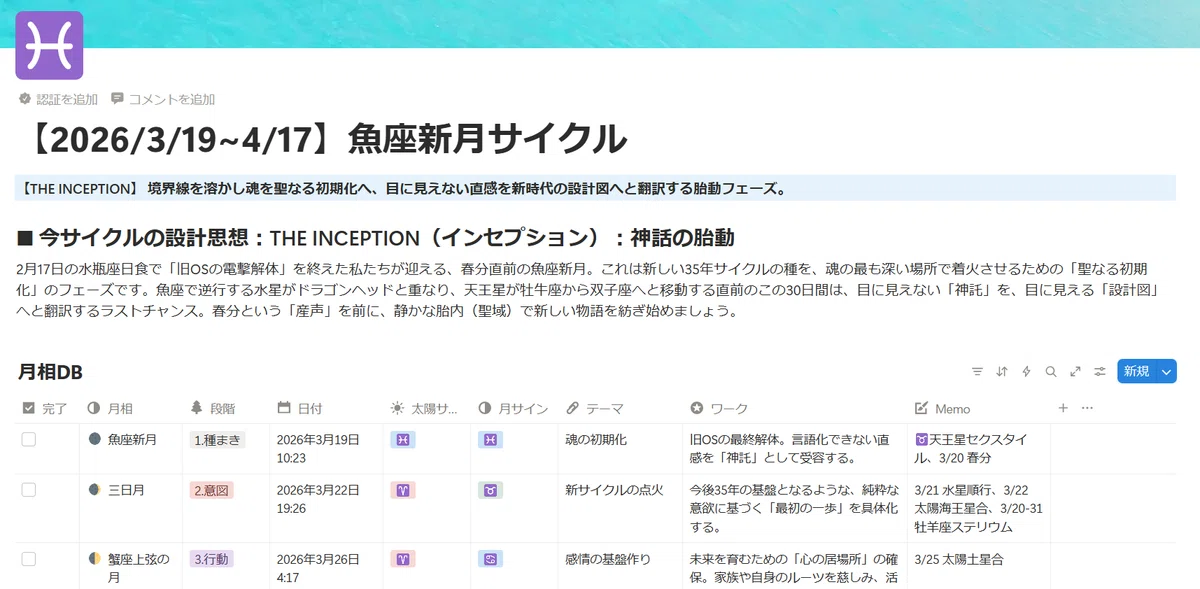Search the 月相DB database
Viewport: 1200px width, 589px height.
(x=1051, y=371)
